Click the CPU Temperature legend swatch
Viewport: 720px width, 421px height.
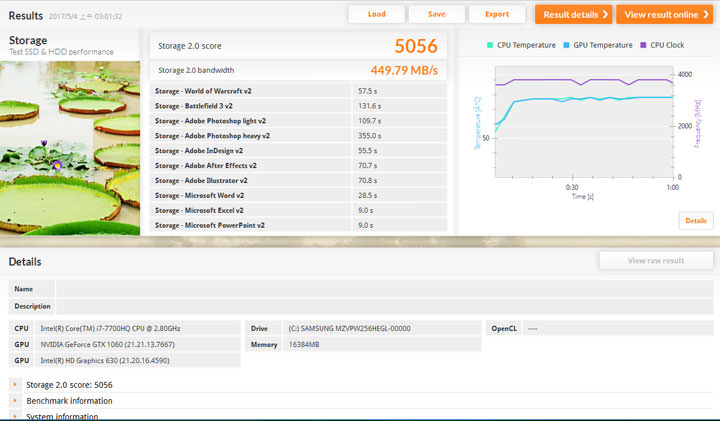click(490, 45)
